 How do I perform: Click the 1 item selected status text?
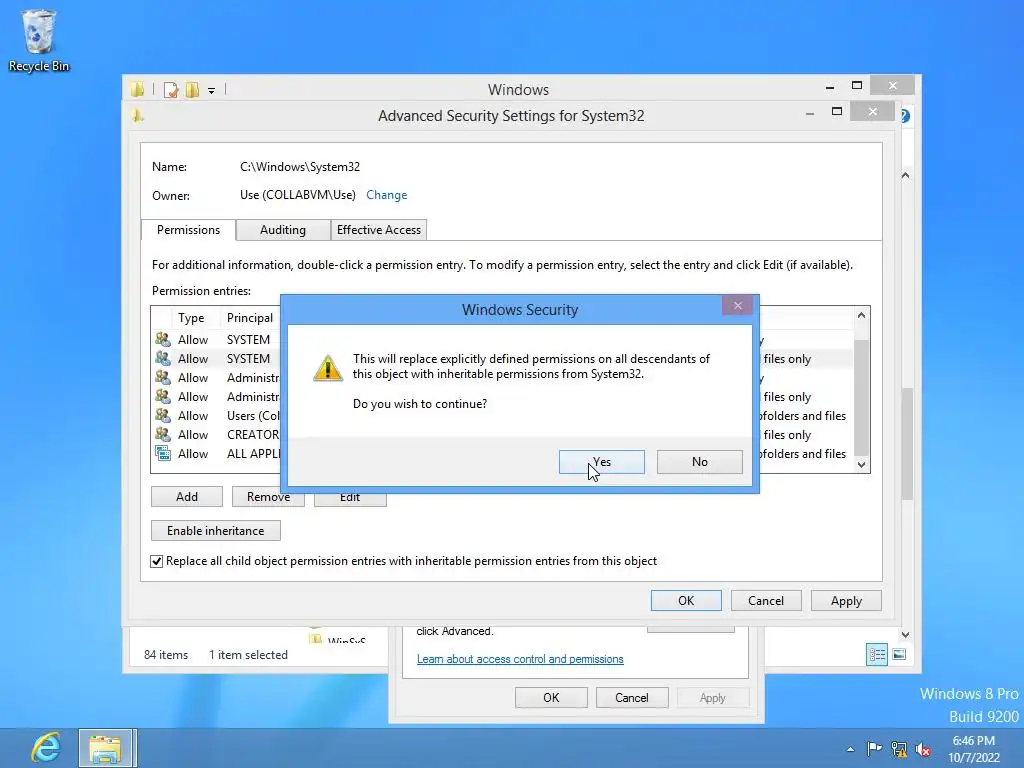click(248, 654)
